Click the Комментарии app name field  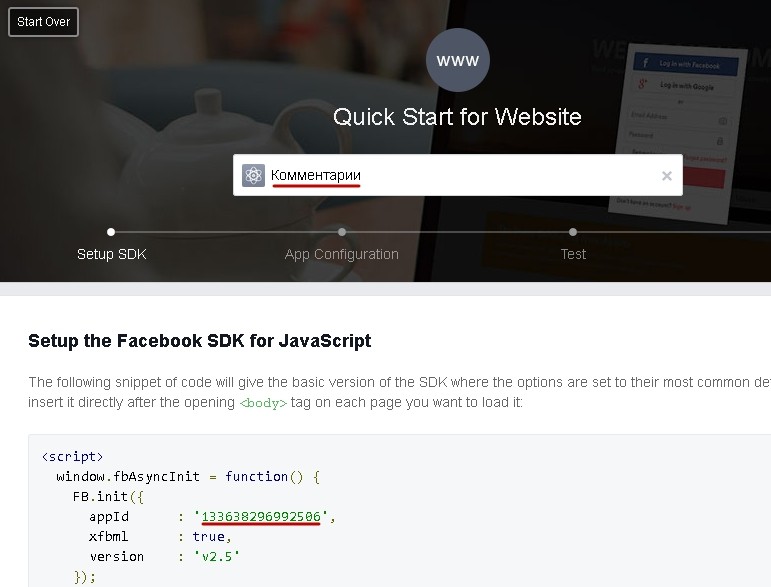[x=457, y=175]
